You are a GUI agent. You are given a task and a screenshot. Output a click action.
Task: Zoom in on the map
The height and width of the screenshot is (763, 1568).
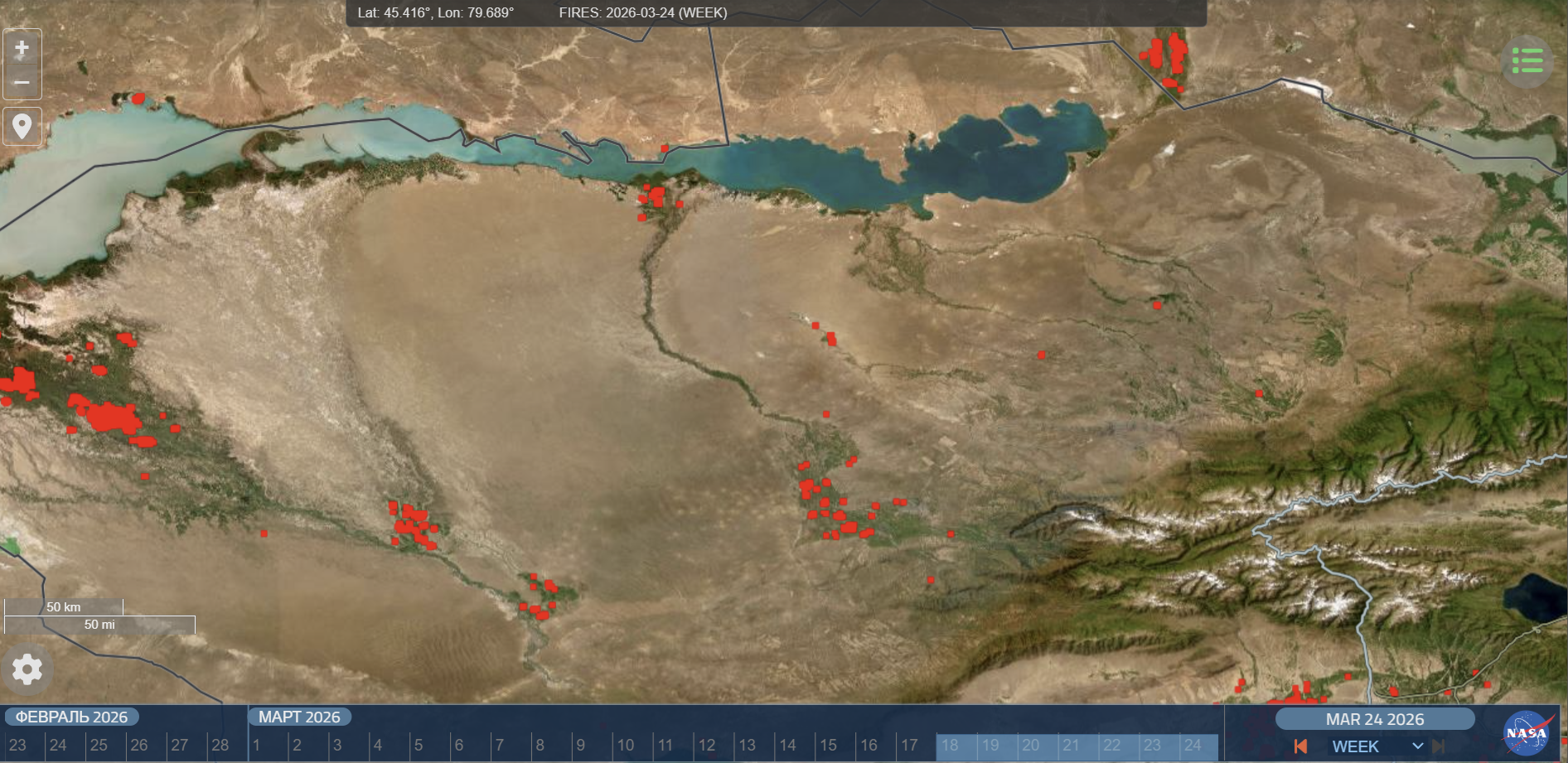pos(22,48)
